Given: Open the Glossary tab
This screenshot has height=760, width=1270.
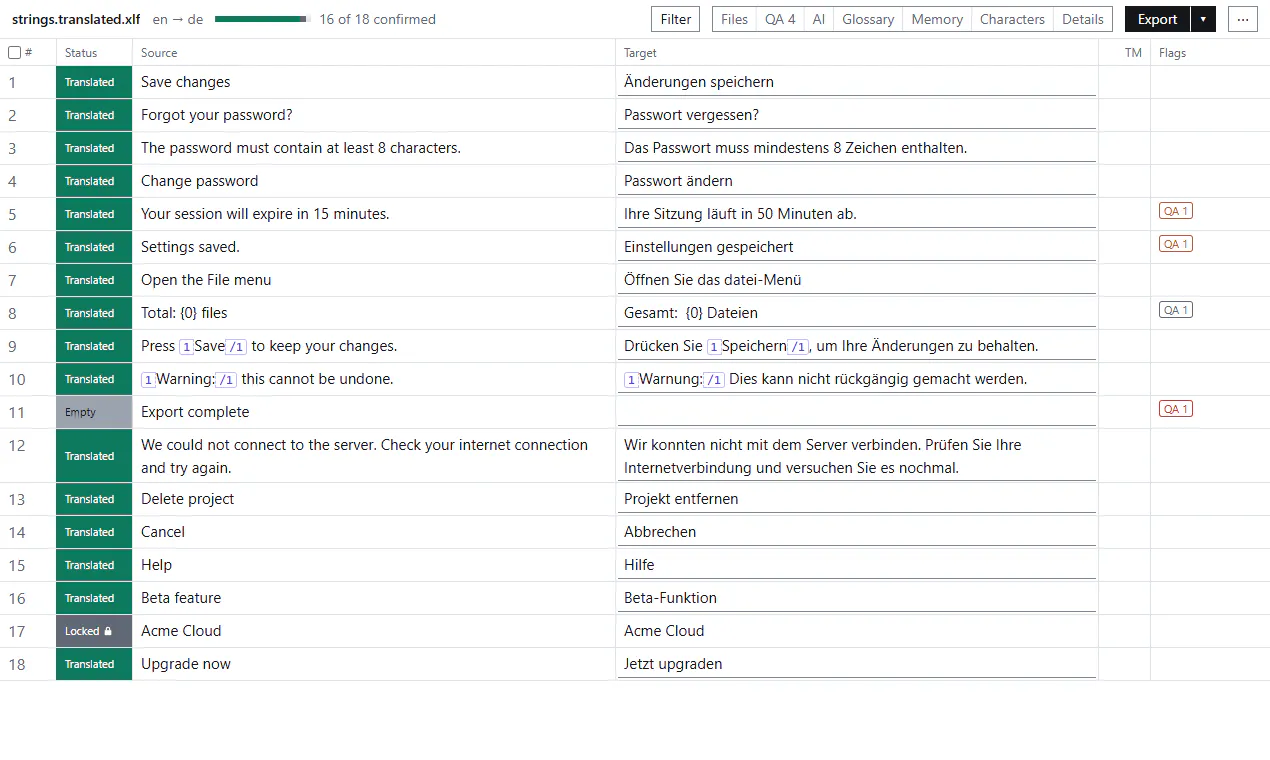Looking at the screenshot, I should pyautogui.click(x=868, y=19).
